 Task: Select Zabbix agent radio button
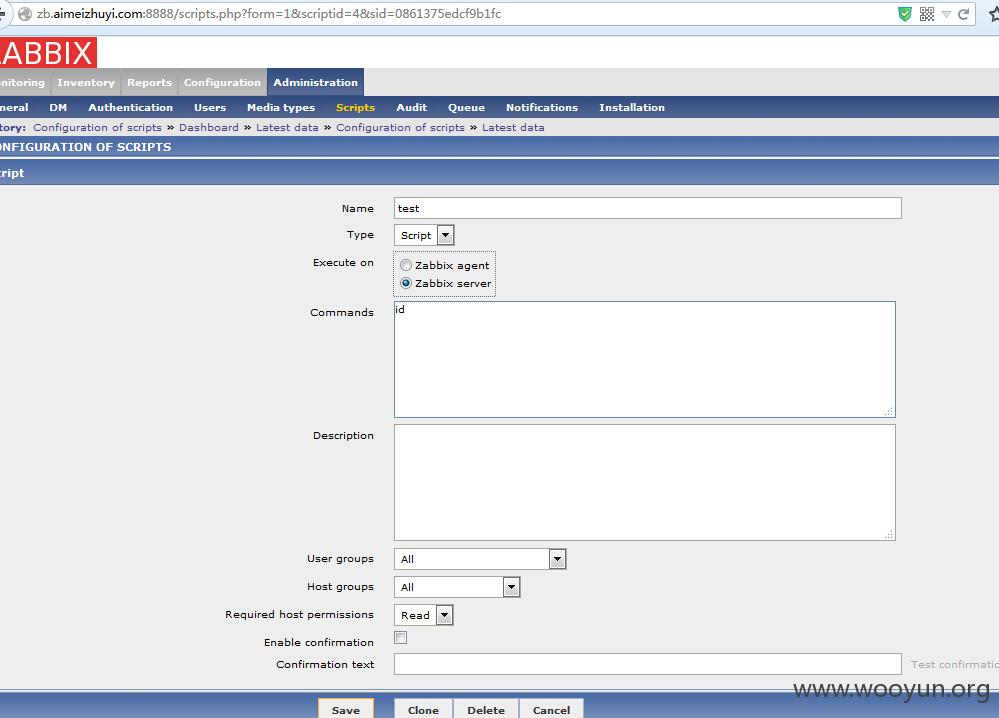406,265
